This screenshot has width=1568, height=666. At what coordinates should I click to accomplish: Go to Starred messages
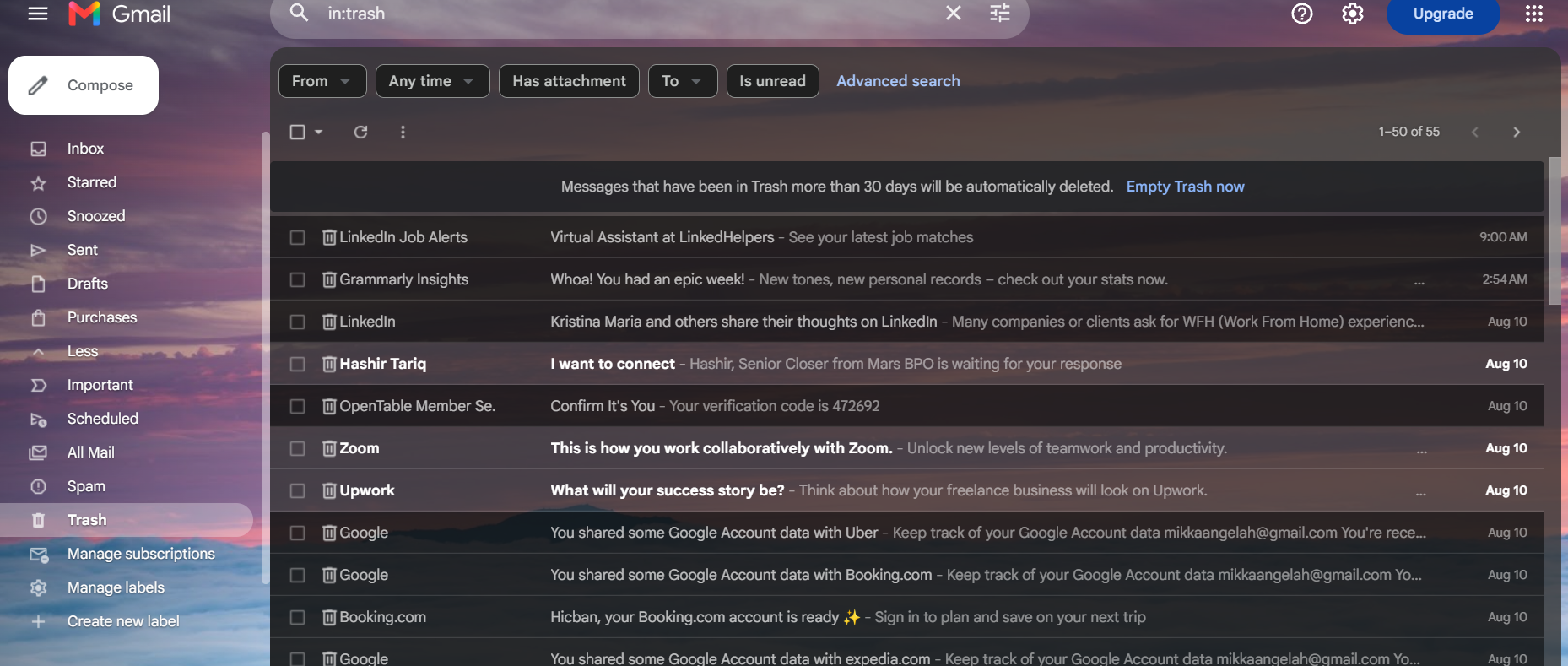tap(92, 182)
